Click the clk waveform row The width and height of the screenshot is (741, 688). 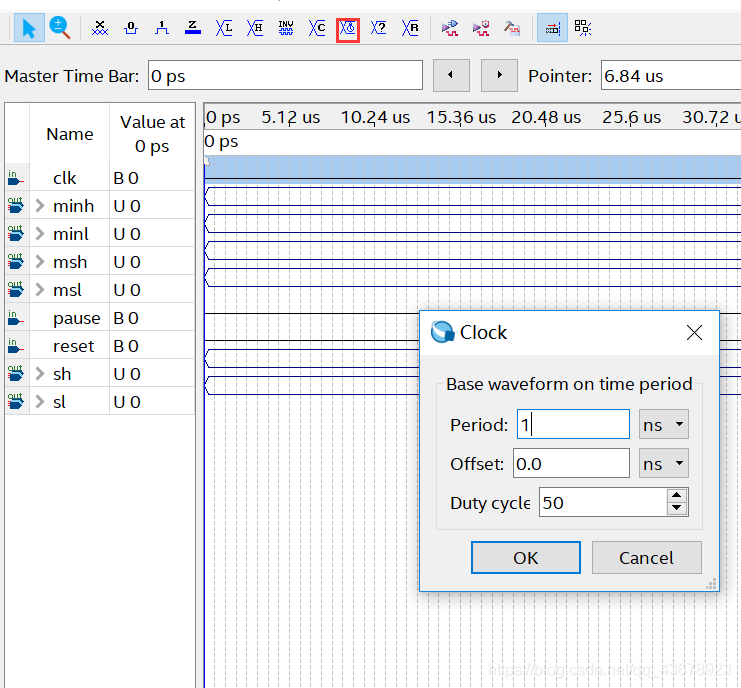[x=473, y=170]
